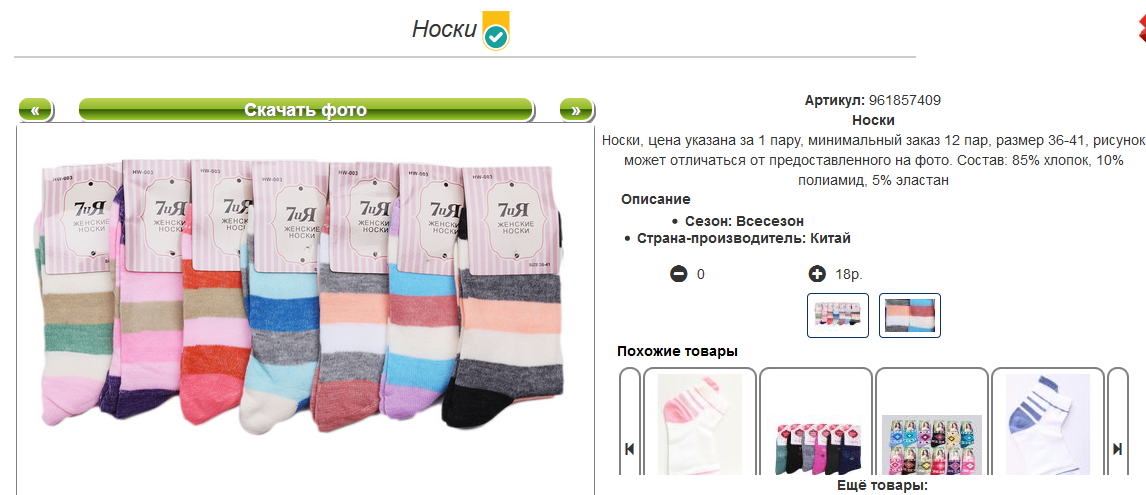Click the red icon in top-right corner
1146x495 pixels.
[x=1141, y=29]
